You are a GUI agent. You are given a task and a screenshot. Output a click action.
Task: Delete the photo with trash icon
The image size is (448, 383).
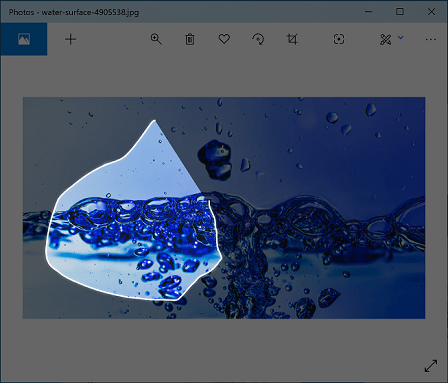[190, 39]
